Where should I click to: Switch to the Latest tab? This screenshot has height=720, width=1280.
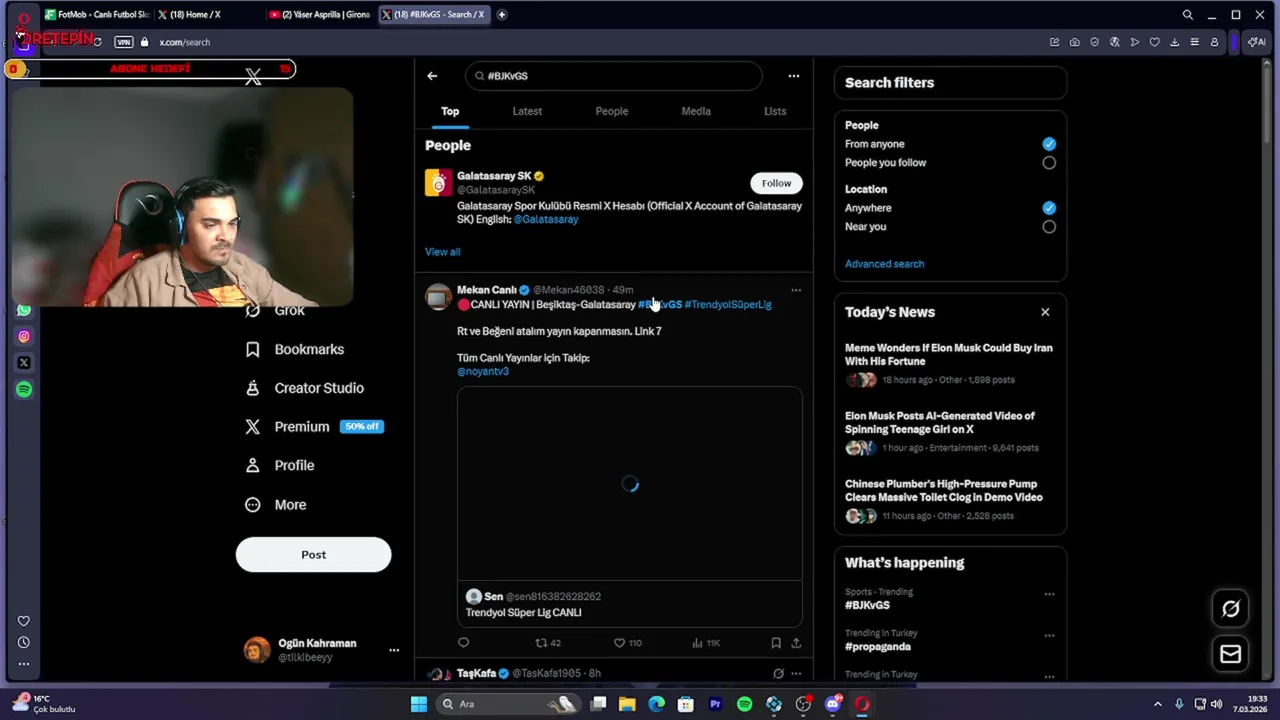527,111
